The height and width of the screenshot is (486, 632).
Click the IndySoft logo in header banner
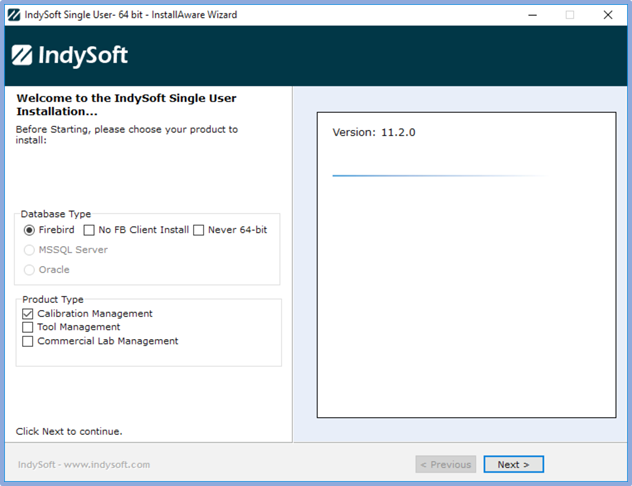coord(70,55)
